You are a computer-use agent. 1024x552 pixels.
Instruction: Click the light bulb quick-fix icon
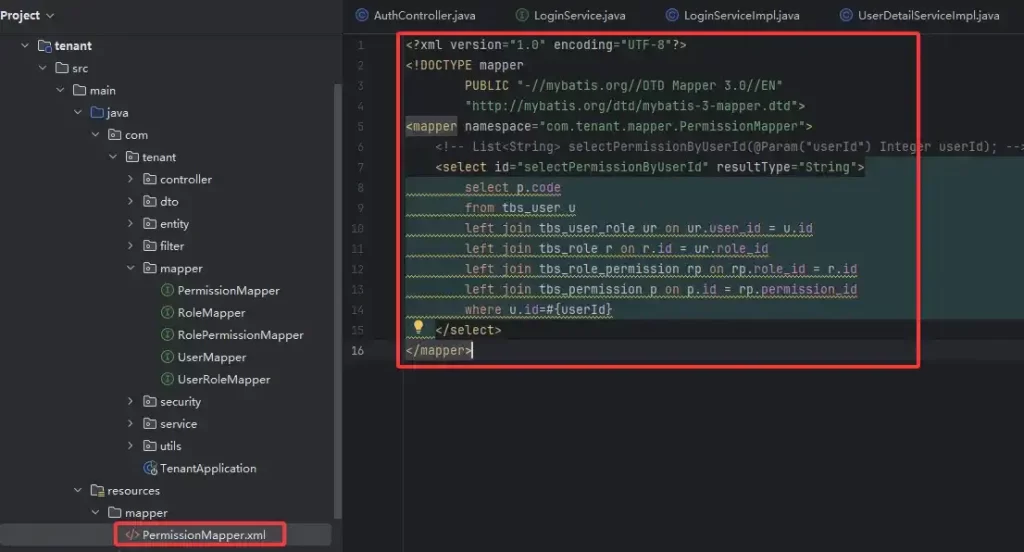(419, 327)
